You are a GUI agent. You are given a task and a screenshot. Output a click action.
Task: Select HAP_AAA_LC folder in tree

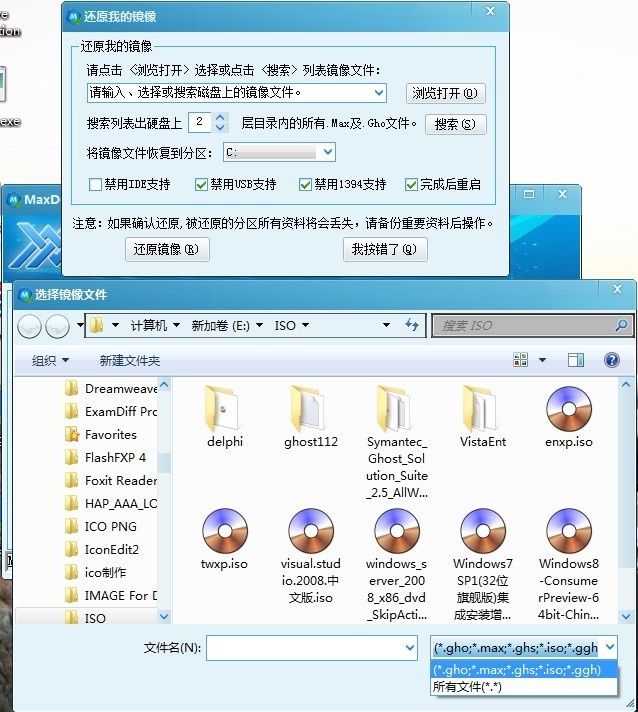click(112, 504)
